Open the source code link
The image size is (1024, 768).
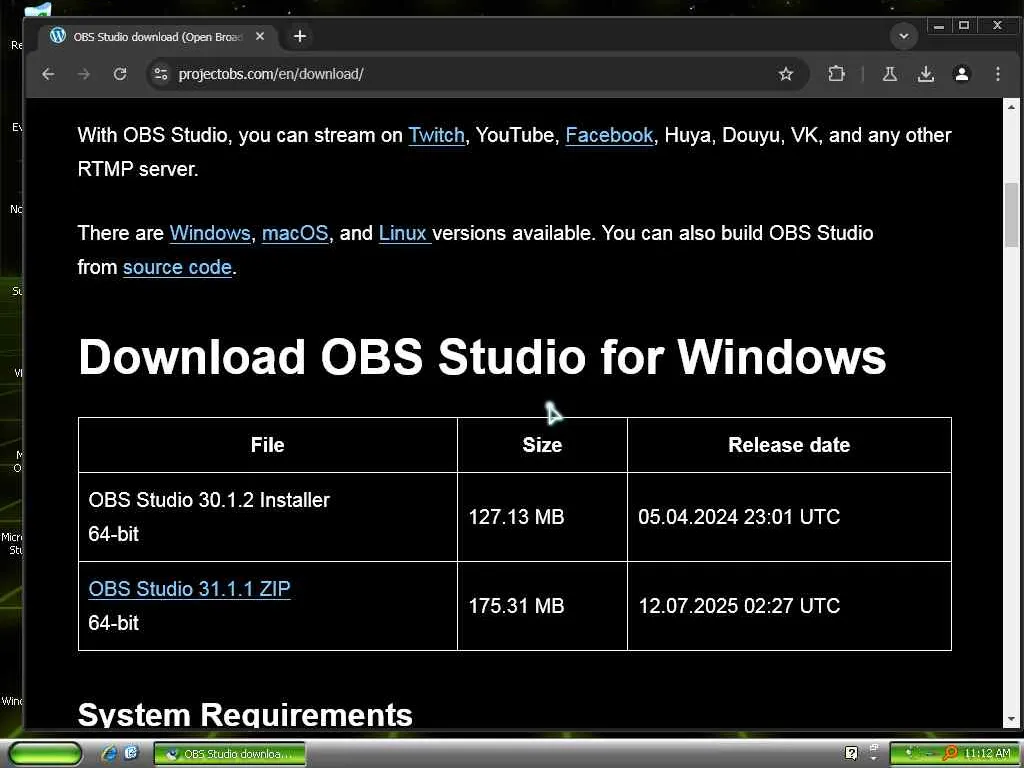177,267
